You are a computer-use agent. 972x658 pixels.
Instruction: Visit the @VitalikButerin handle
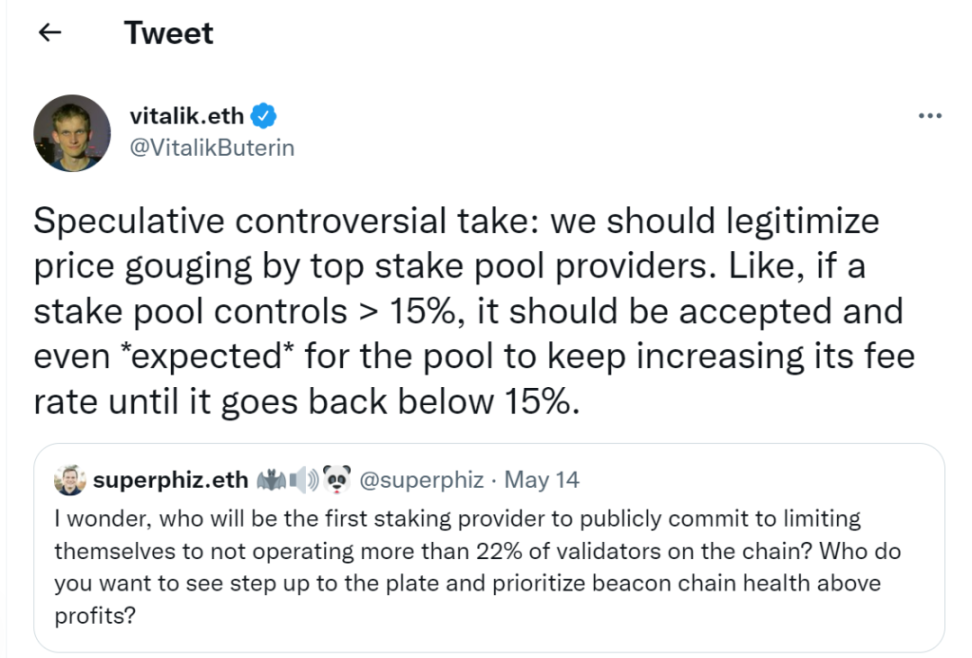click(x=212, y=148)
